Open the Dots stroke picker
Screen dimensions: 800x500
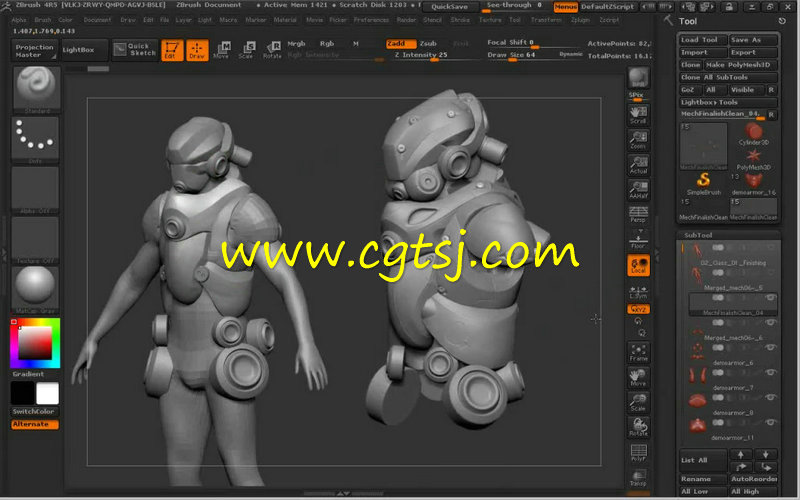click(x=35, y=140)
